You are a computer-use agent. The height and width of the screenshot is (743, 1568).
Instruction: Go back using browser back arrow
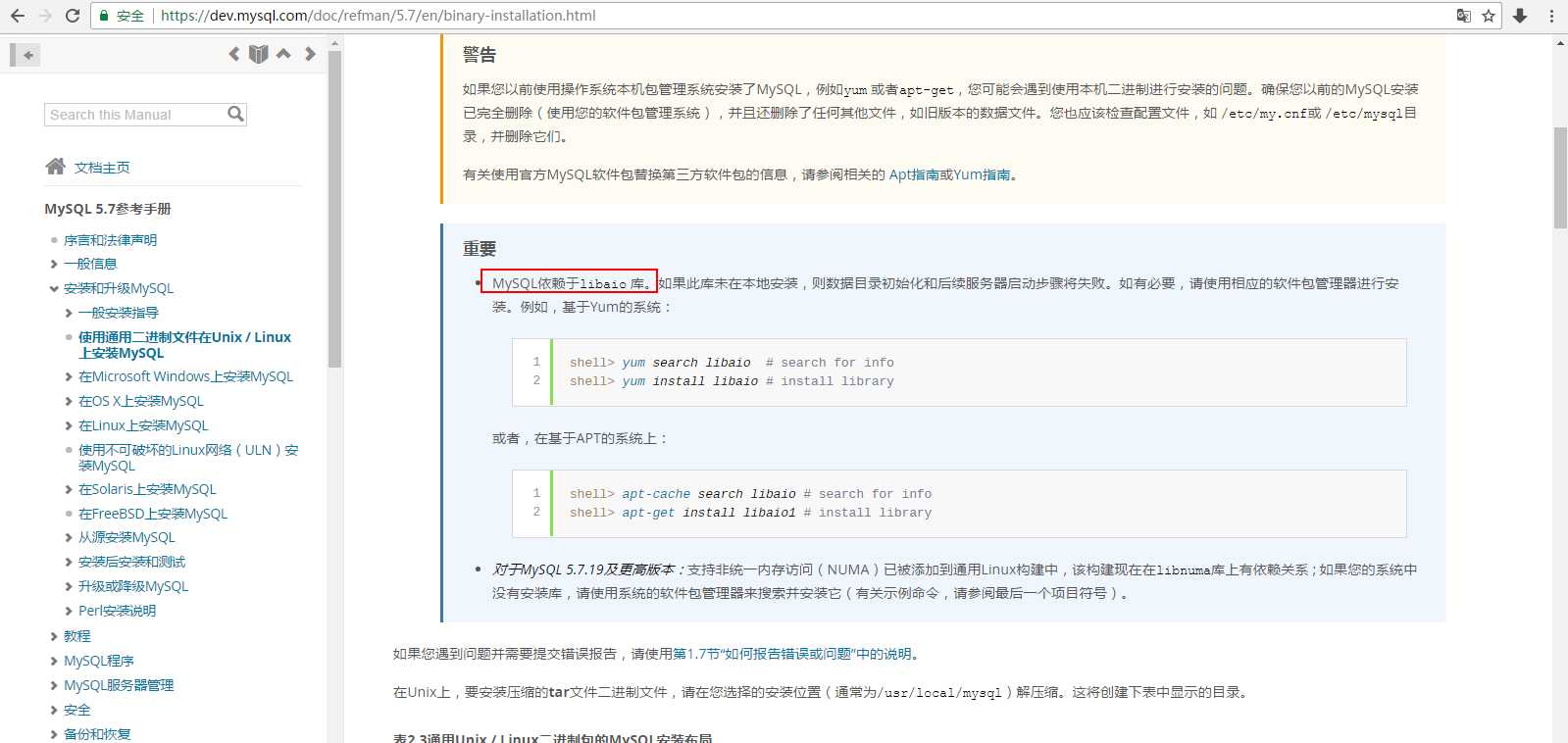pyautogui.click(x=17, y=16)
